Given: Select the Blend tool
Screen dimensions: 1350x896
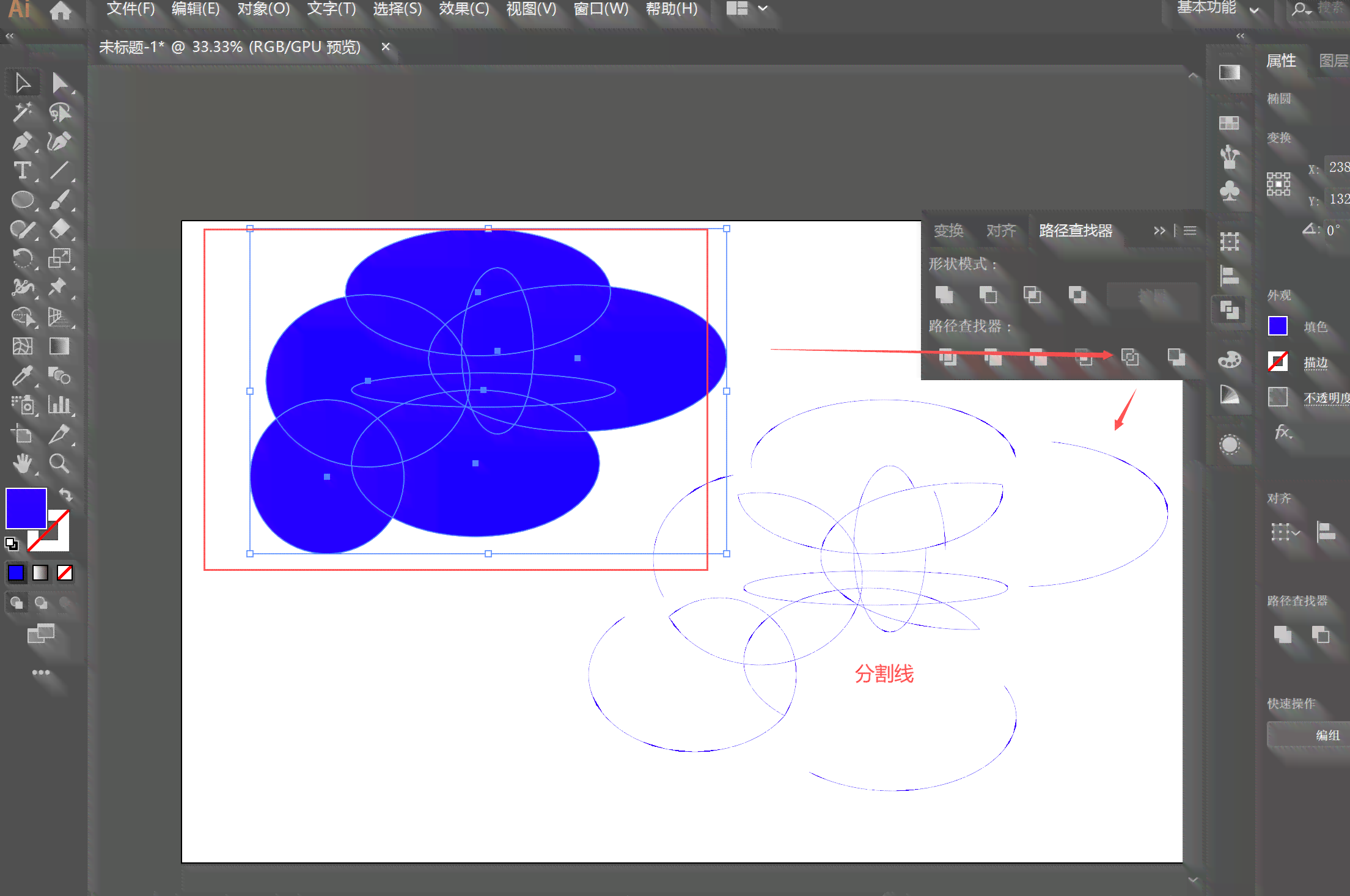Looking at the screenshot, I should click(x=59, y=376).
